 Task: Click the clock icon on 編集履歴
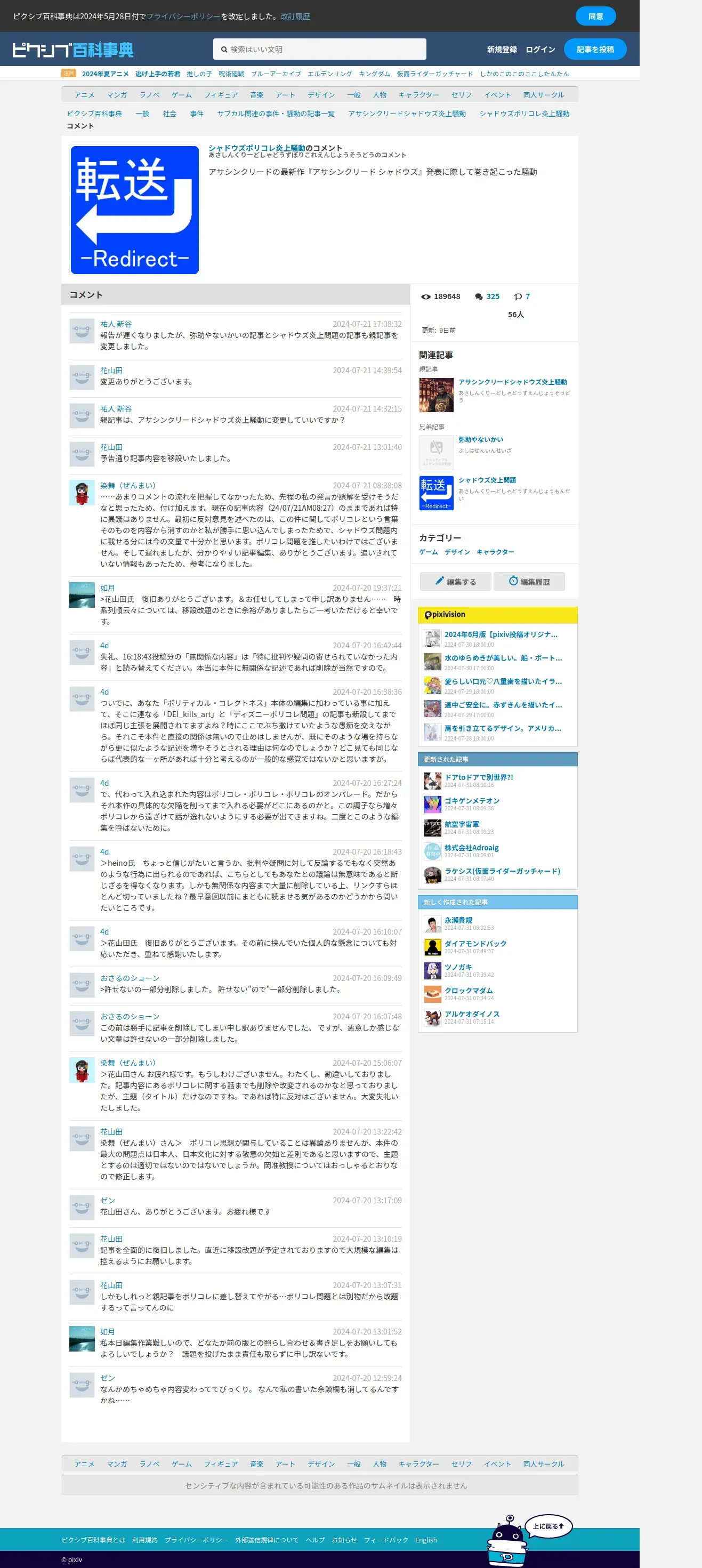[x=513, y=581]
